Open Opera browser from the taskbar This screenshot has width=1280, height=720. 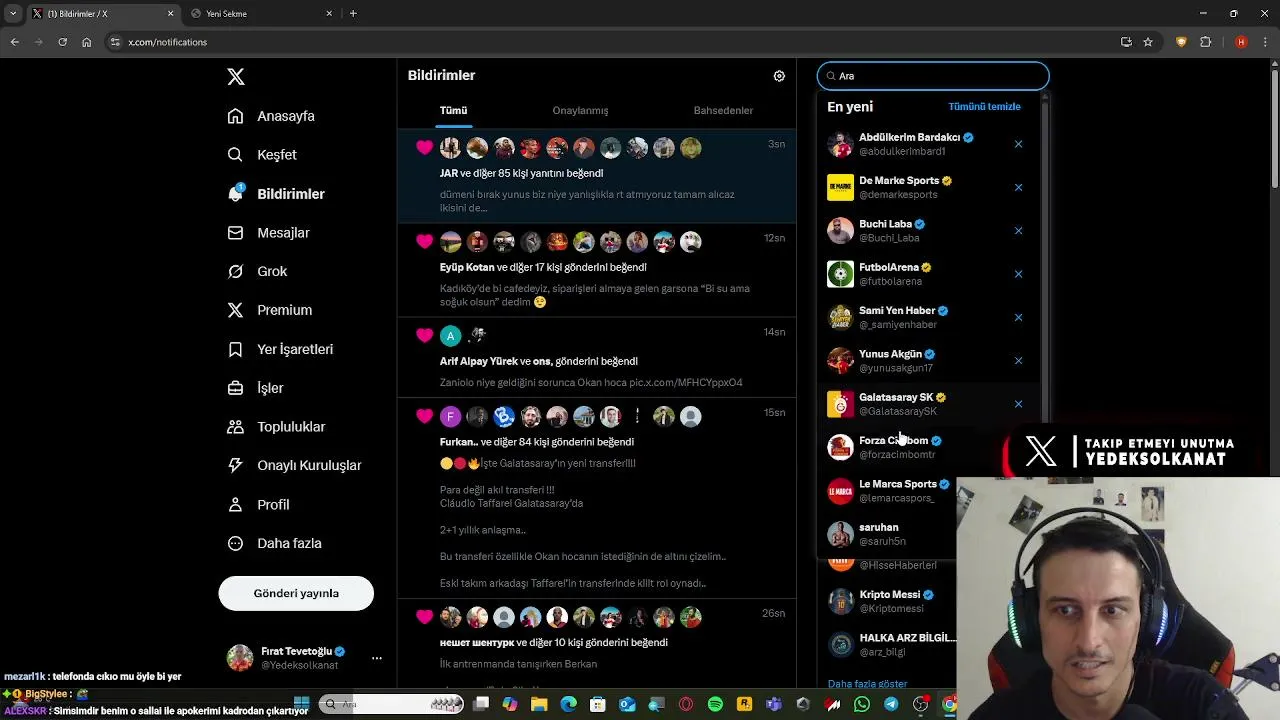coord(686,705)
